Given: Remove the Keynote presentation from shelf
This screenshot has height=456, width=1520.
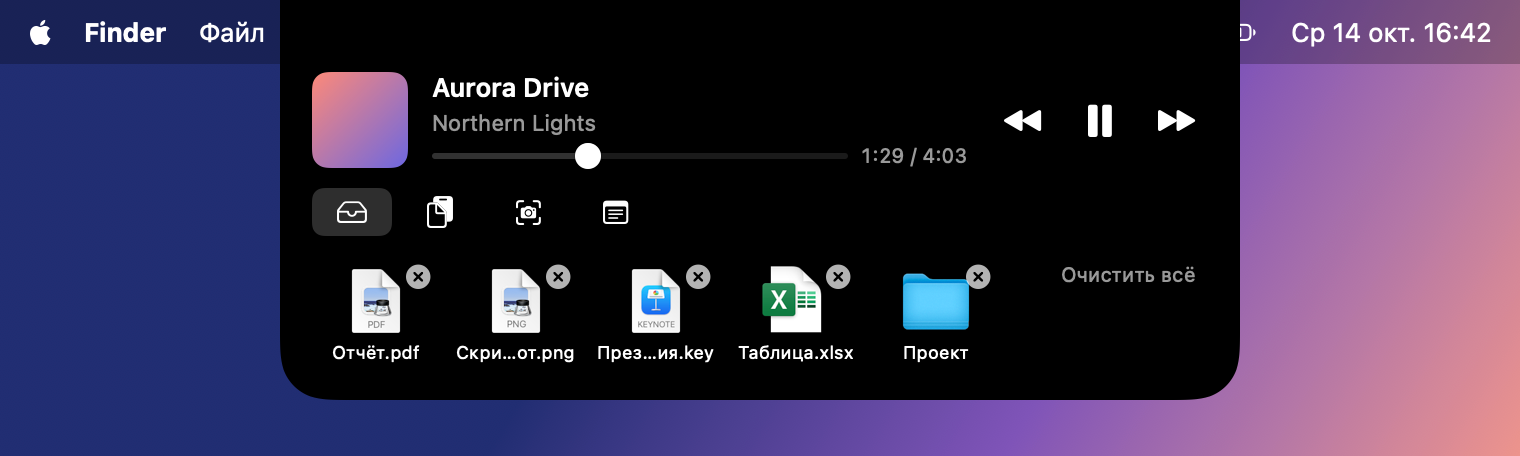Looking at the screenshot, I should (698, 277).
